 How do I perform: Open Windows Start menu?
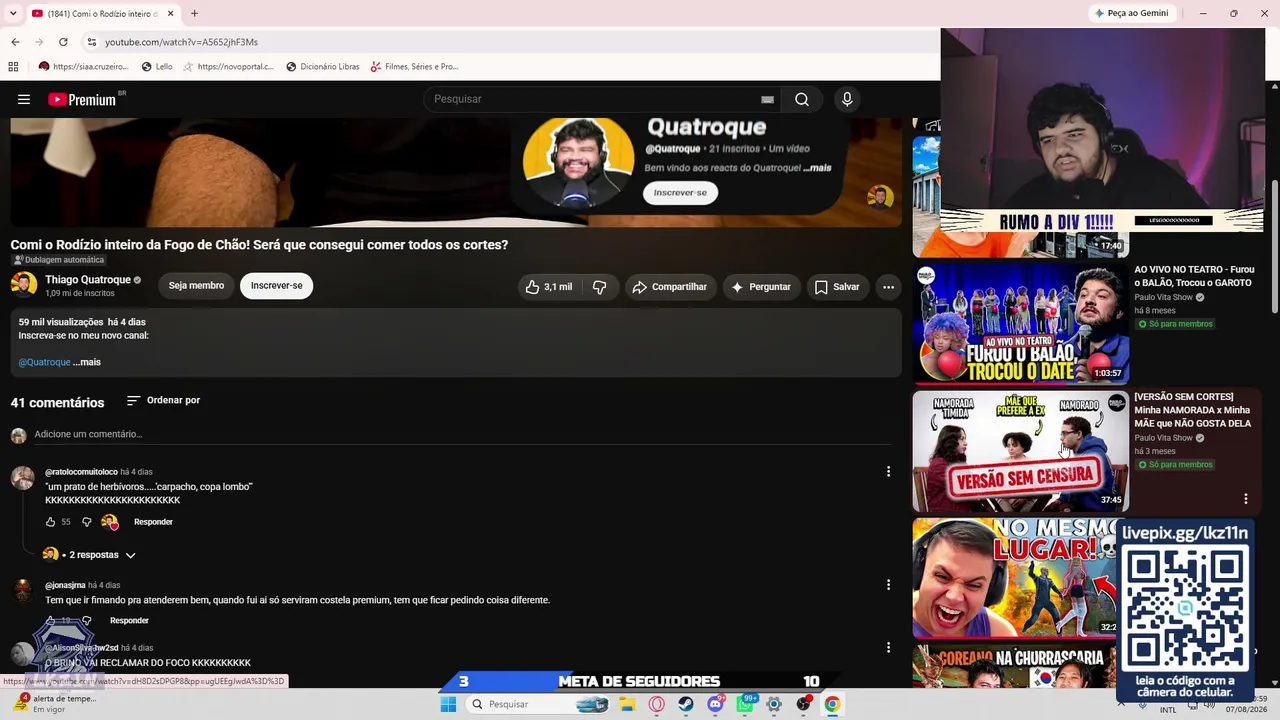point(448,704)
